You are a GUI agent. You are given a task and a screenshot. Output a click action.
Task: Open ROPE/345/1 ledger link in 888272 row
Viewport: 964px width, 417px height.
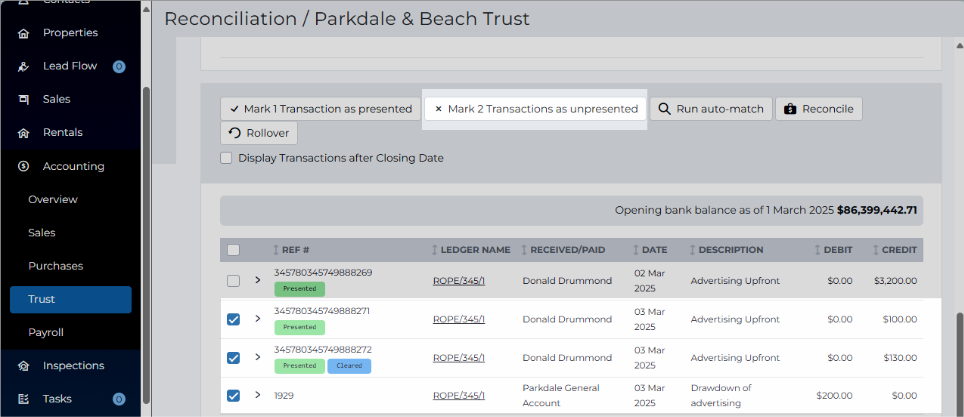[x=459, y=357]
